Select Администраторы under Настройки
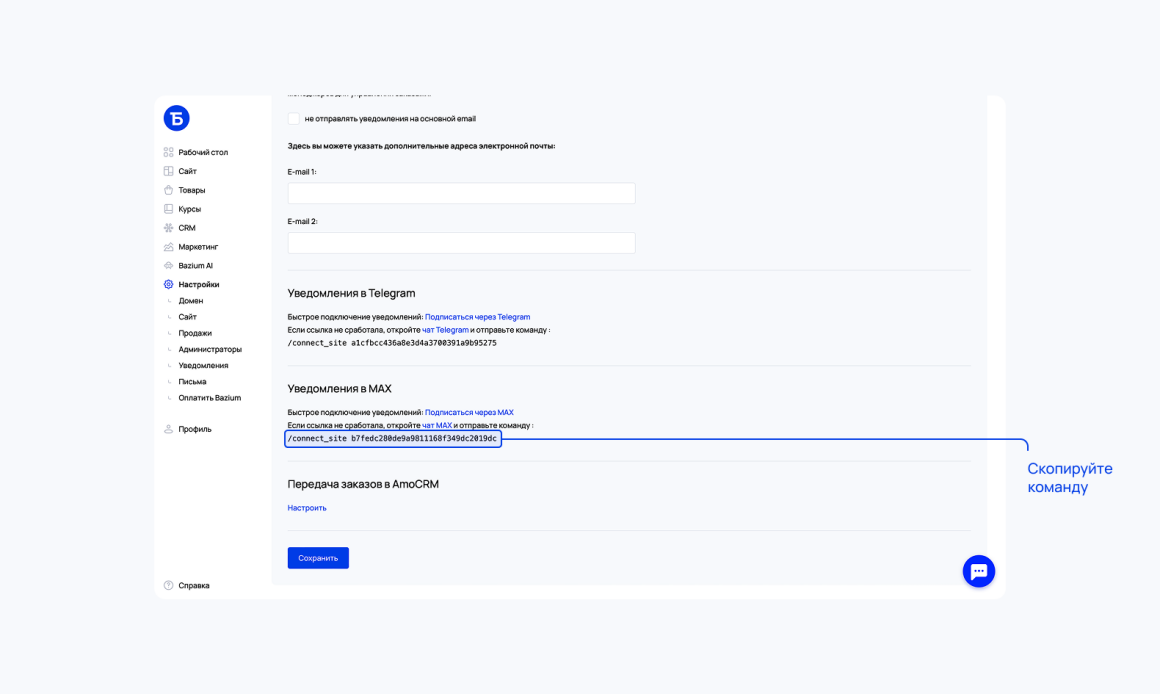This screenshot has width=1160, height=694. pyautogui.click(x=210, y=349)
